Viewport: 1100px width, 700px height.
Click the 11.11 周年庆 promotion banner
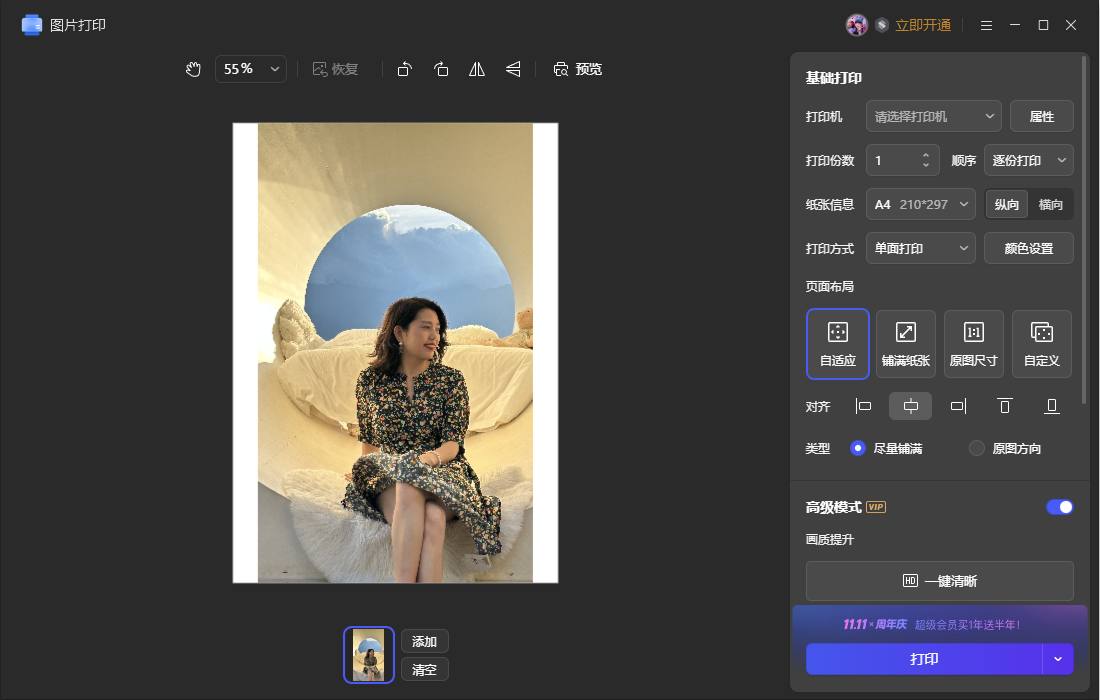coord(939,624)
